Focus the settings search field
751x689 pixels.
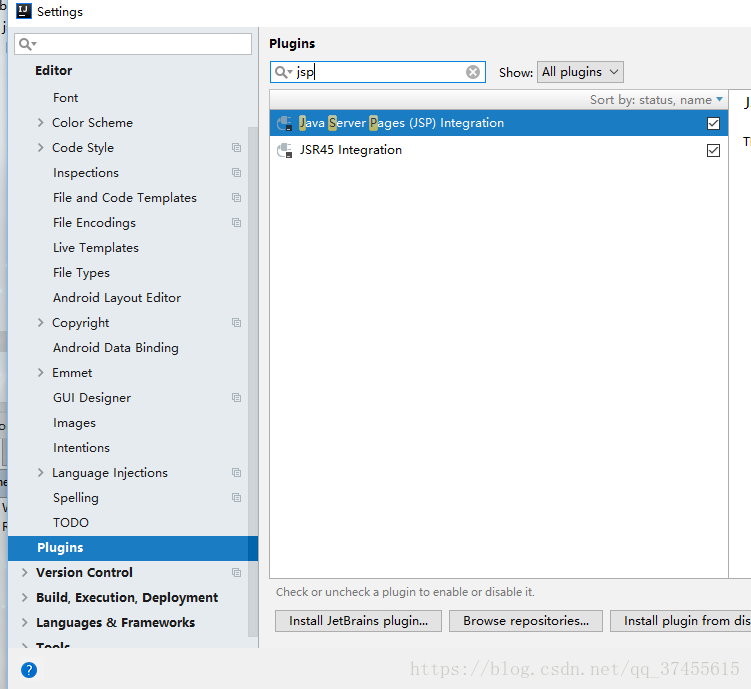click(133, 44)
